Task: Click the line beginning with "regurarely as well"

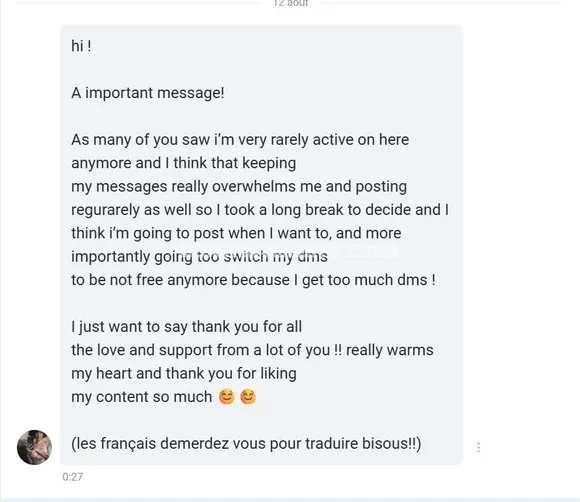Action: tap(260, 210)
